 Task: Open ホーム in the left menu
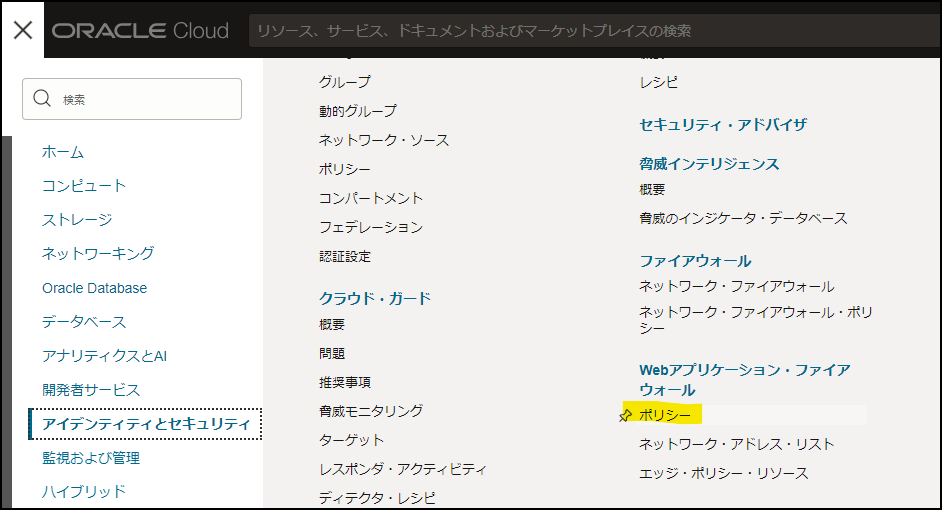click(62, 152)
